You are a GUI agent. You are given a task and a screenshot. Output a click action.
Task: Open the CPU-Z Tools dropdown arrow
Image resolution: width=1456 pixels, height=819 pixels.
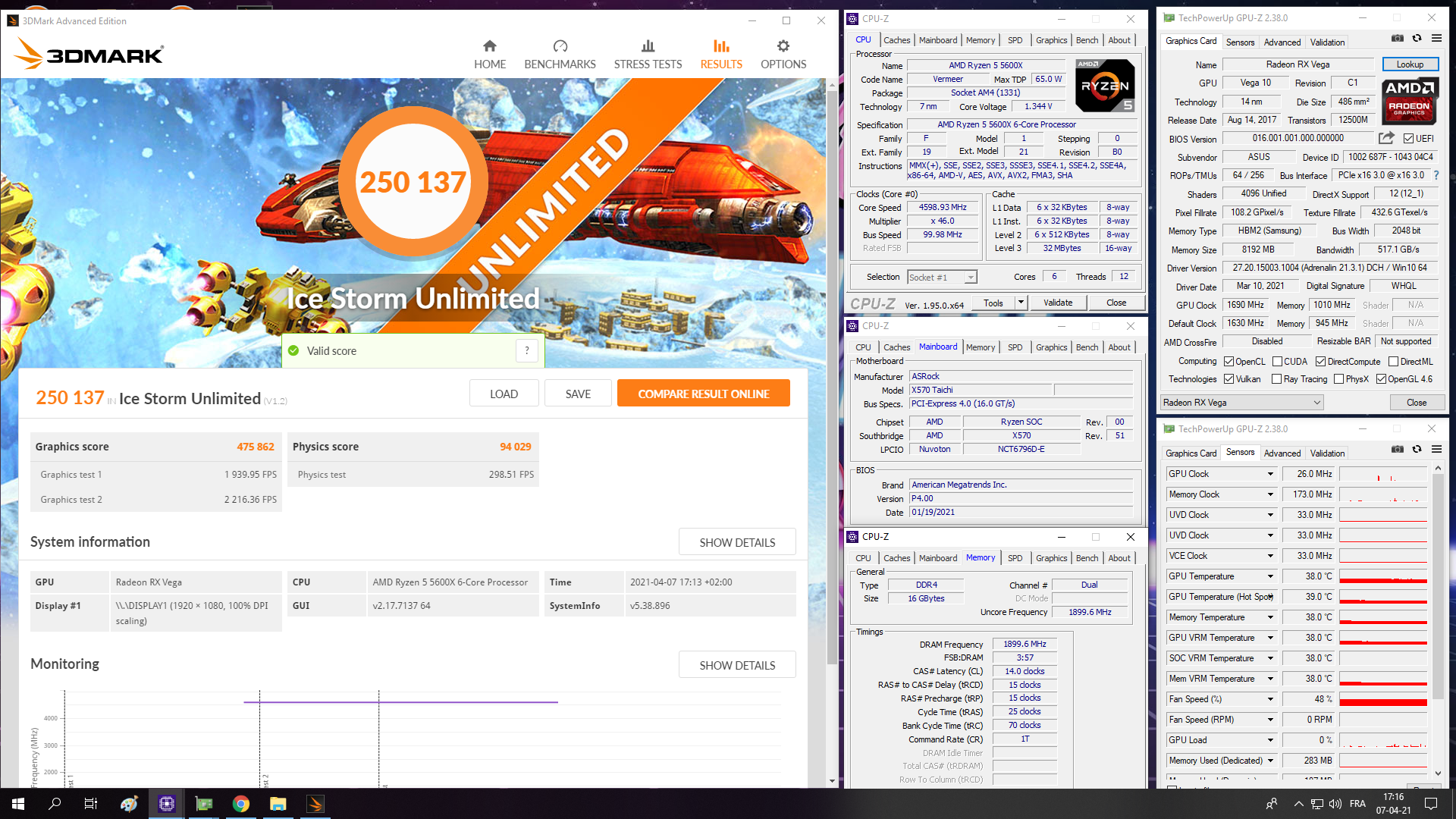1021,303
